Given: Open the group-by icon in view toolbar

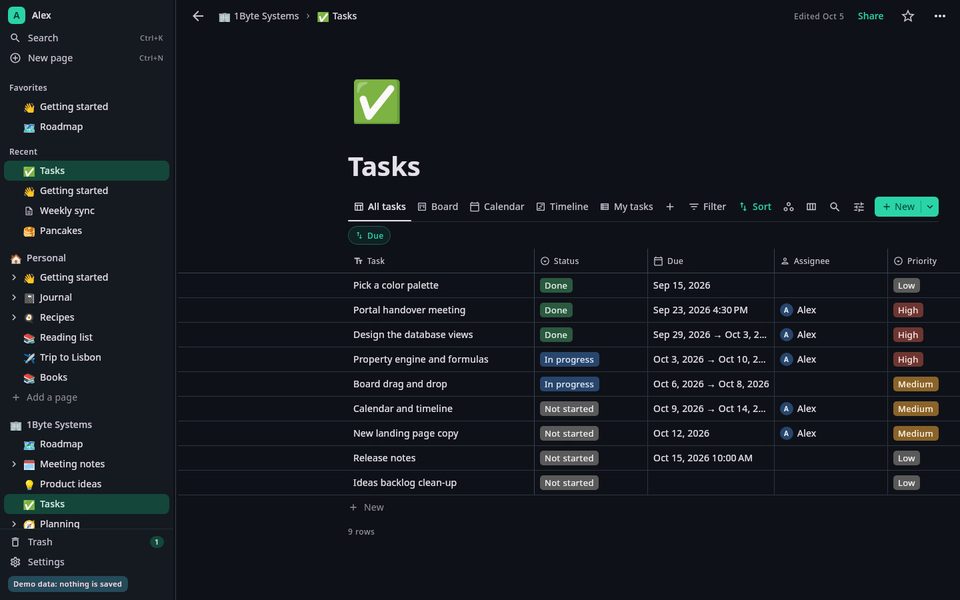Looking at the screenshot, I should click(x=789, y=207).
